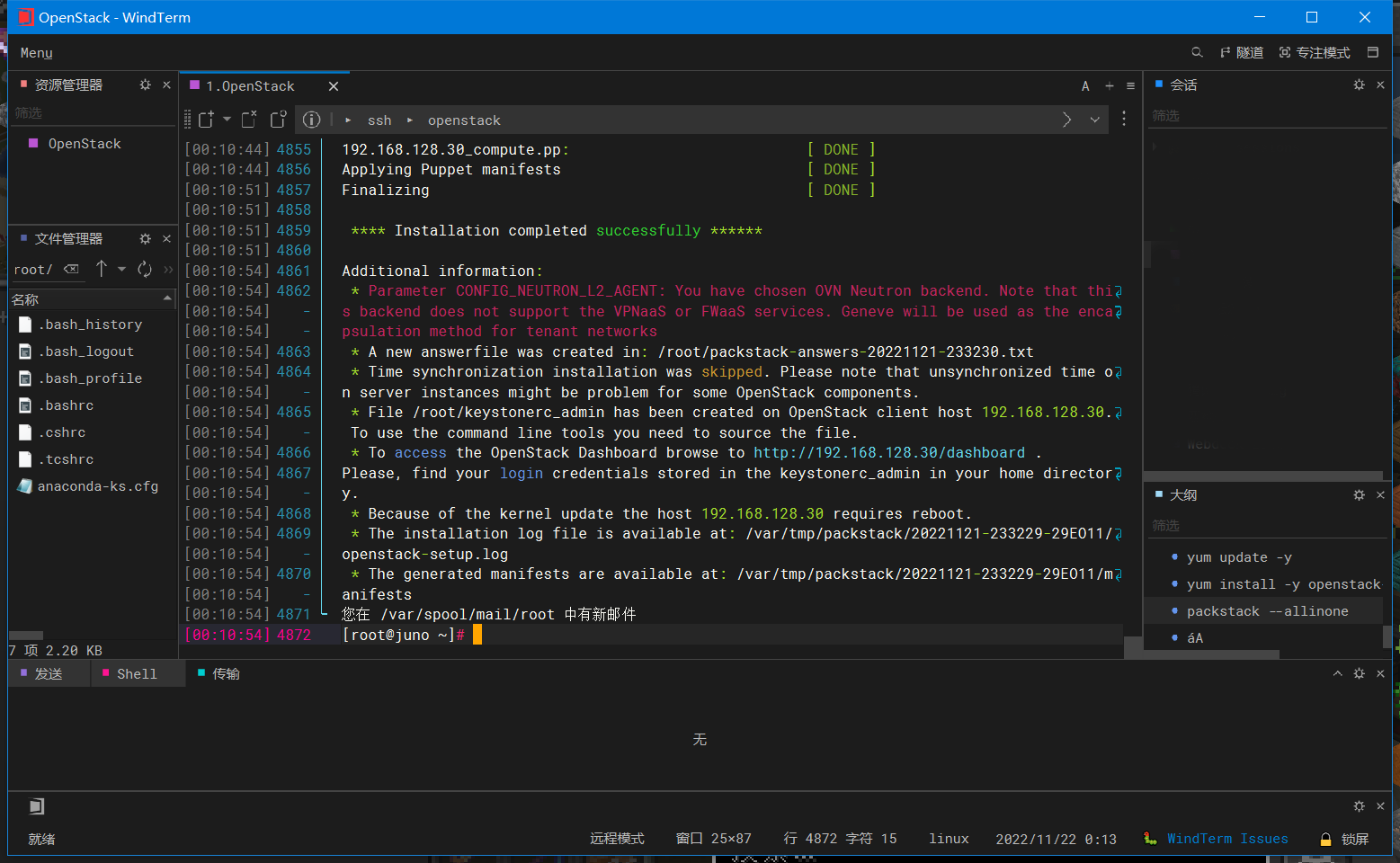Open settings gear of 会话 panel

click(x=1360, y=85)
